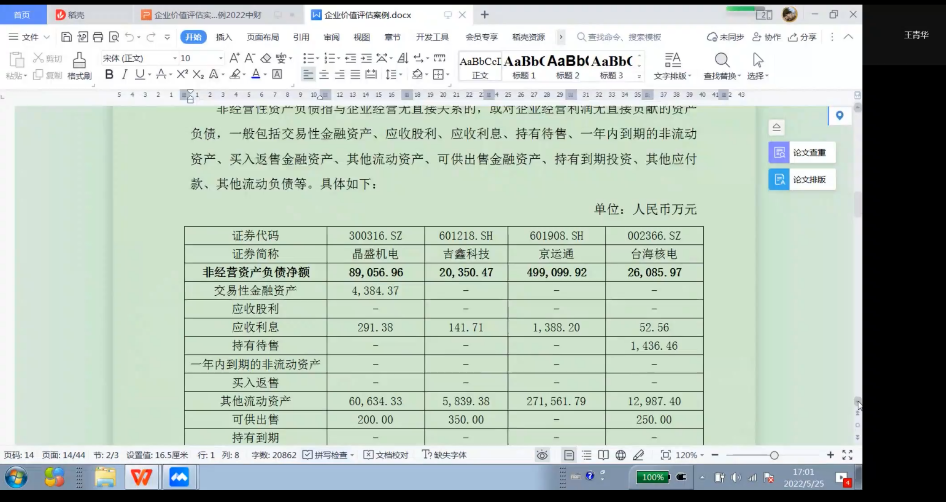Screen dimensions: 946x502
Task: Click the 分享 share button
Action: (x=802, y=37)
